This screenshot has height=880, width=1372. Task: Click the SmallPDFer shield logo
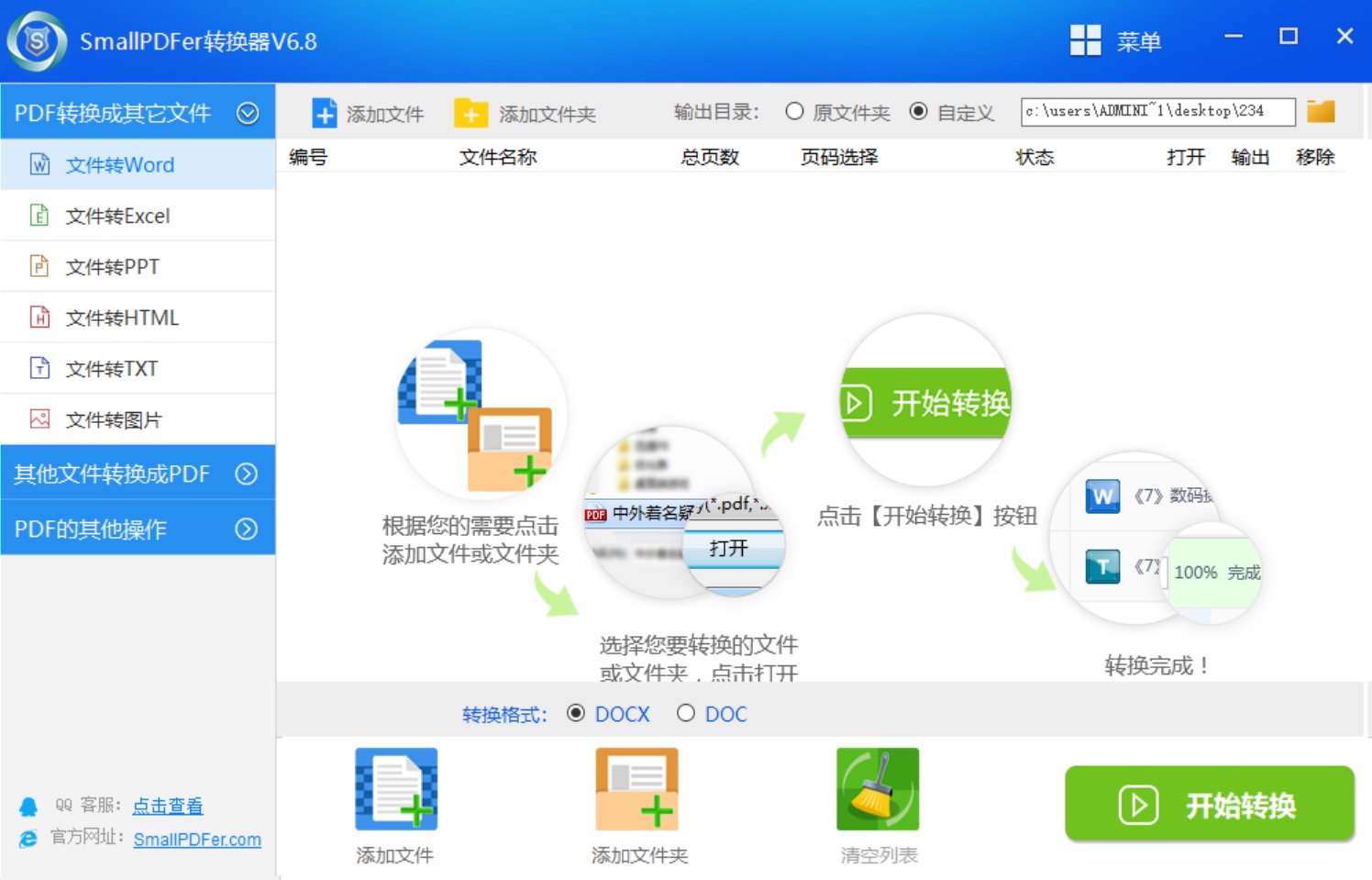point(37,41)
